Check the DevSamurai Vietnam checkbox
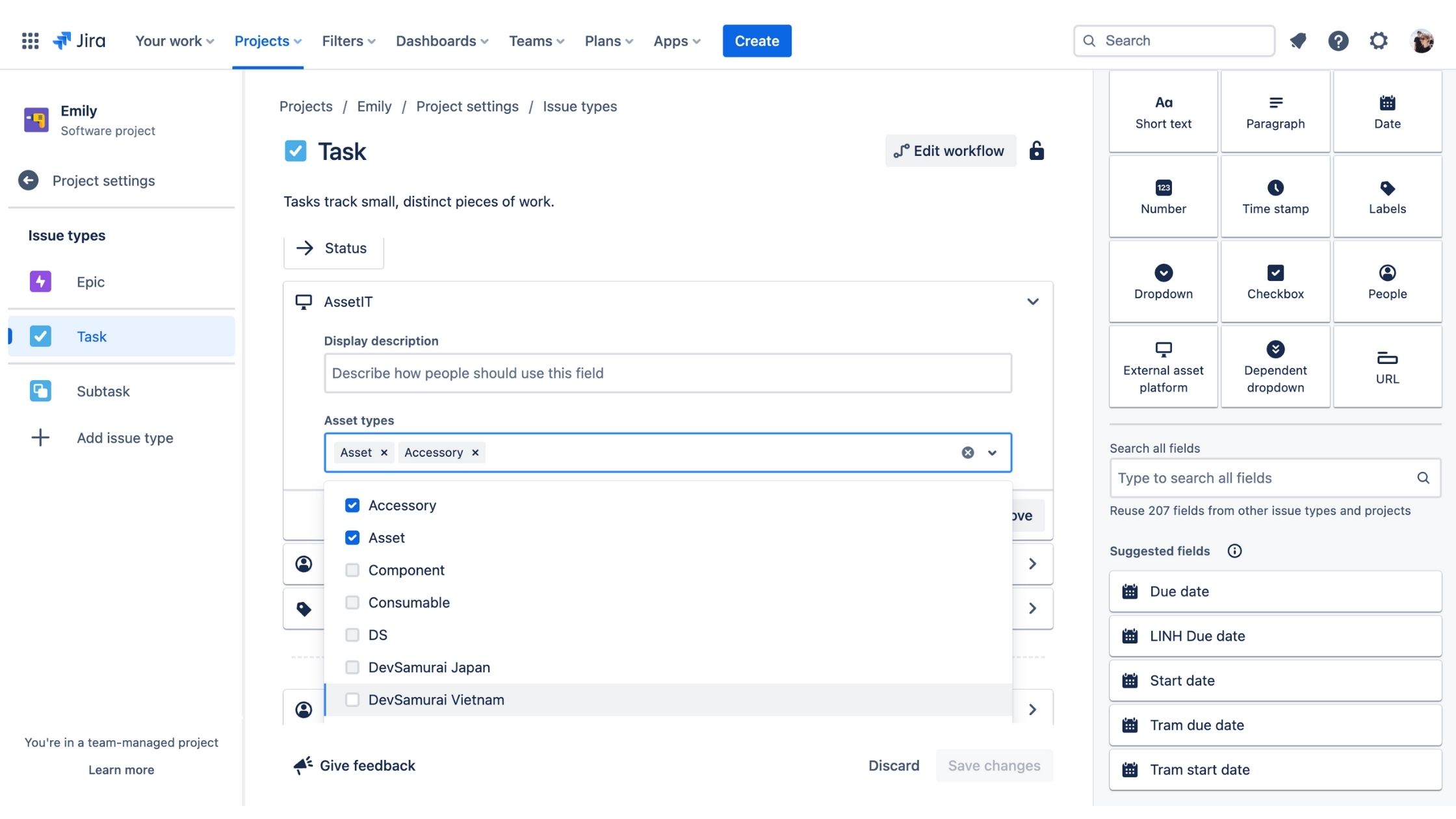 tap(352, 699)
